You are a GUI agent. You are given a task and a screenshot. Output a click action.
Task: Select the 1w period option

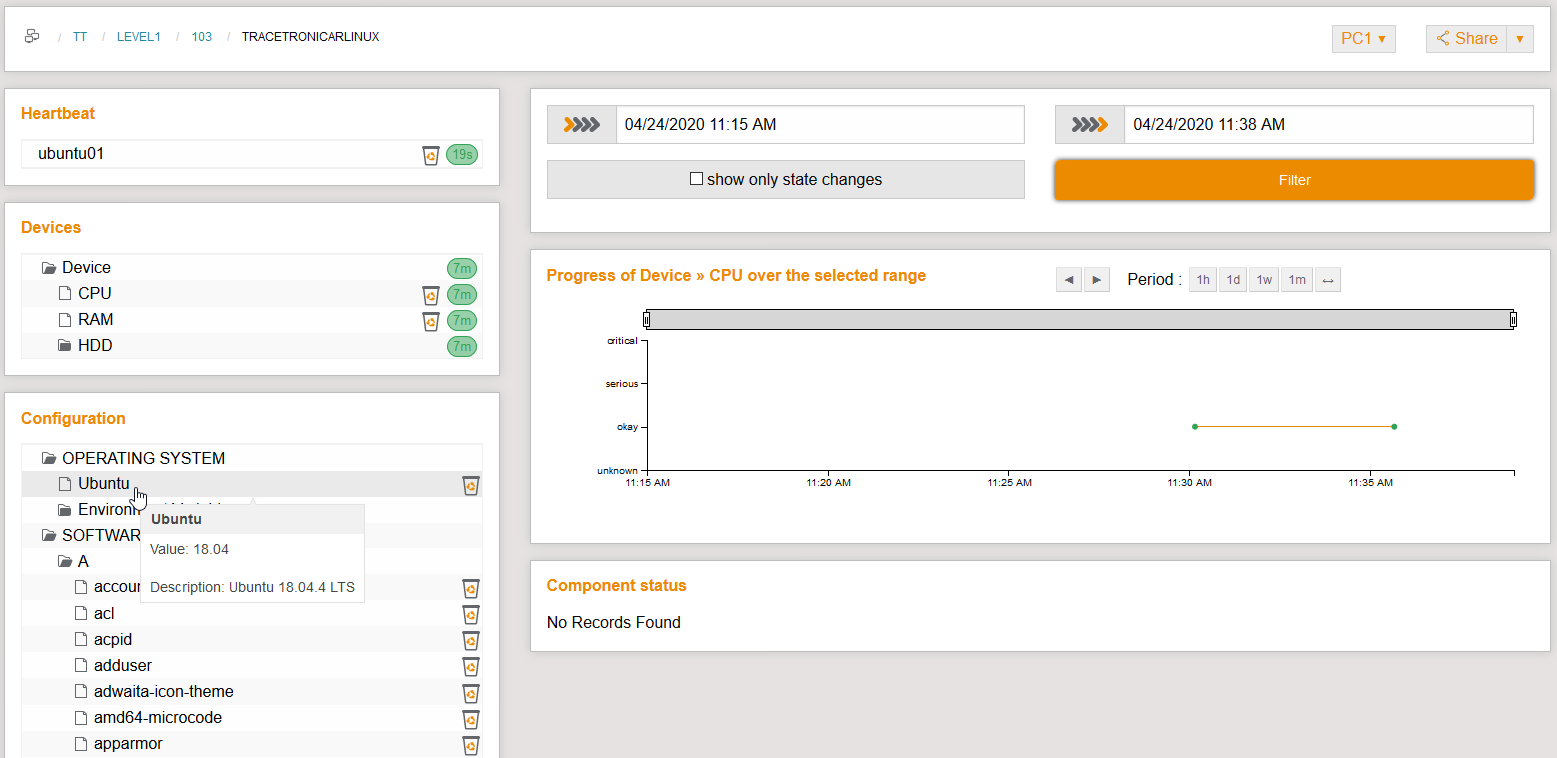coord(1265,280)
